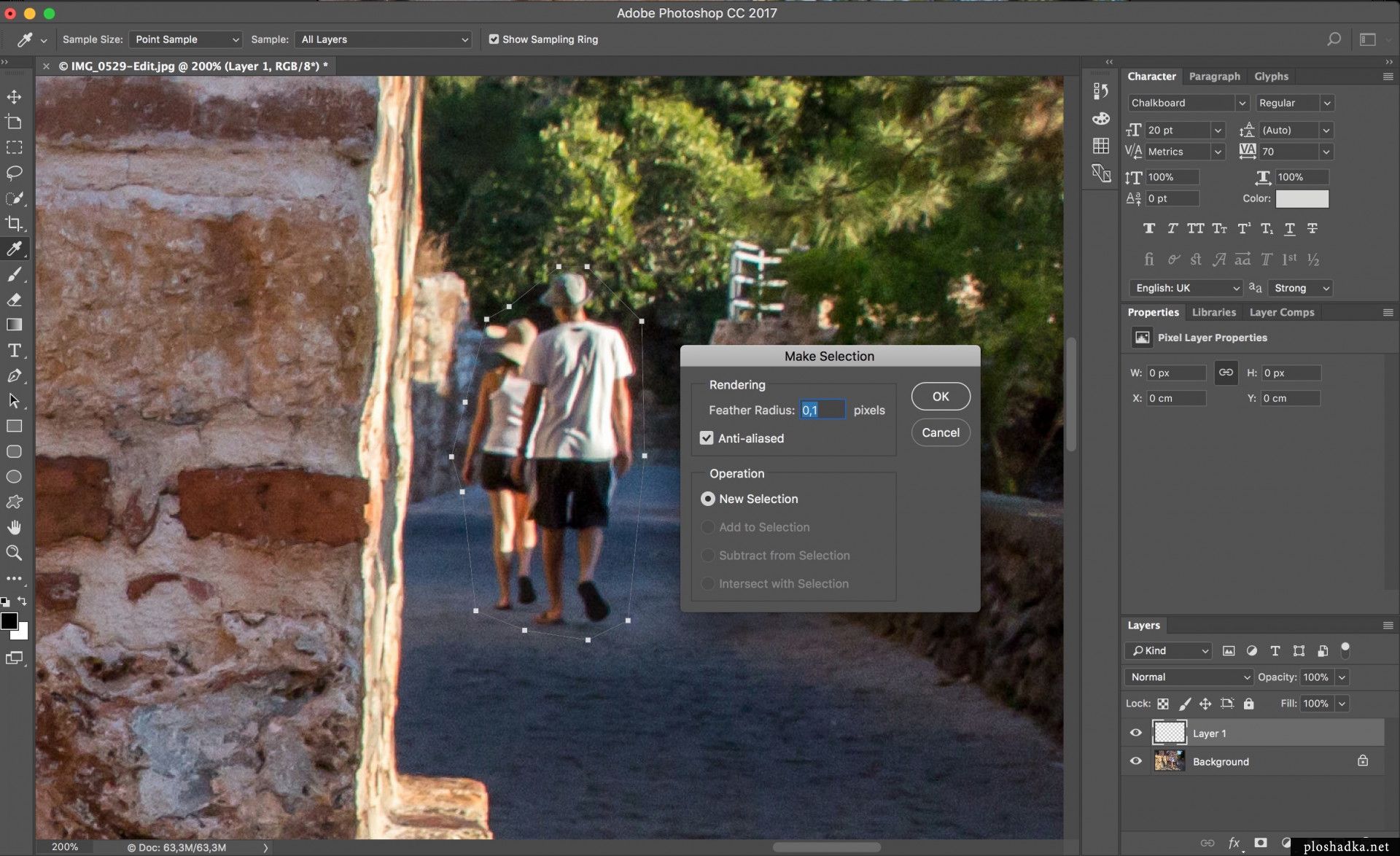This screenshot has height=856, width=1400.
Task: Click OK to confirm Make Selection
Action: coord(940,395)
